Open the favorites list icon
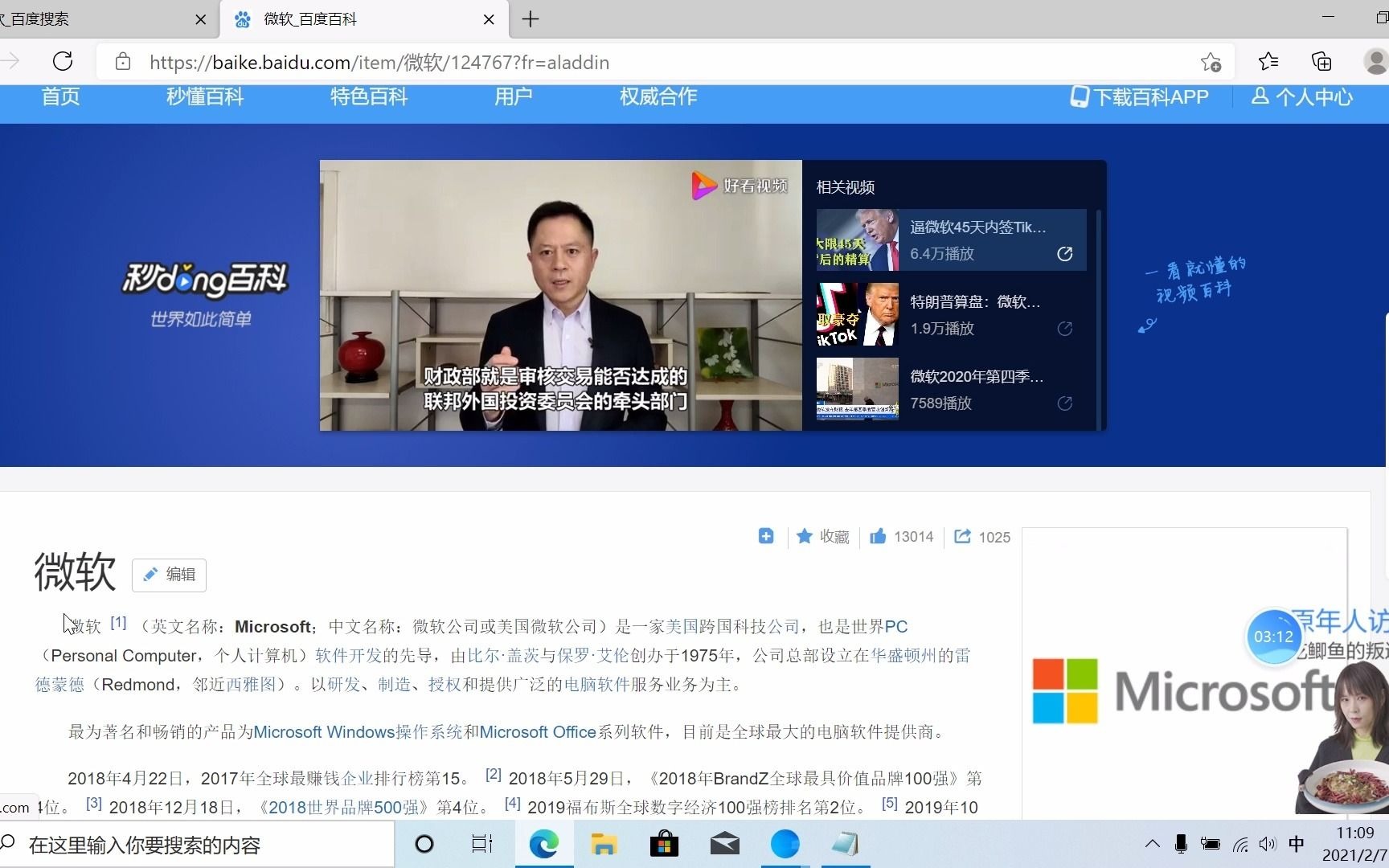 click(1268, 62)
